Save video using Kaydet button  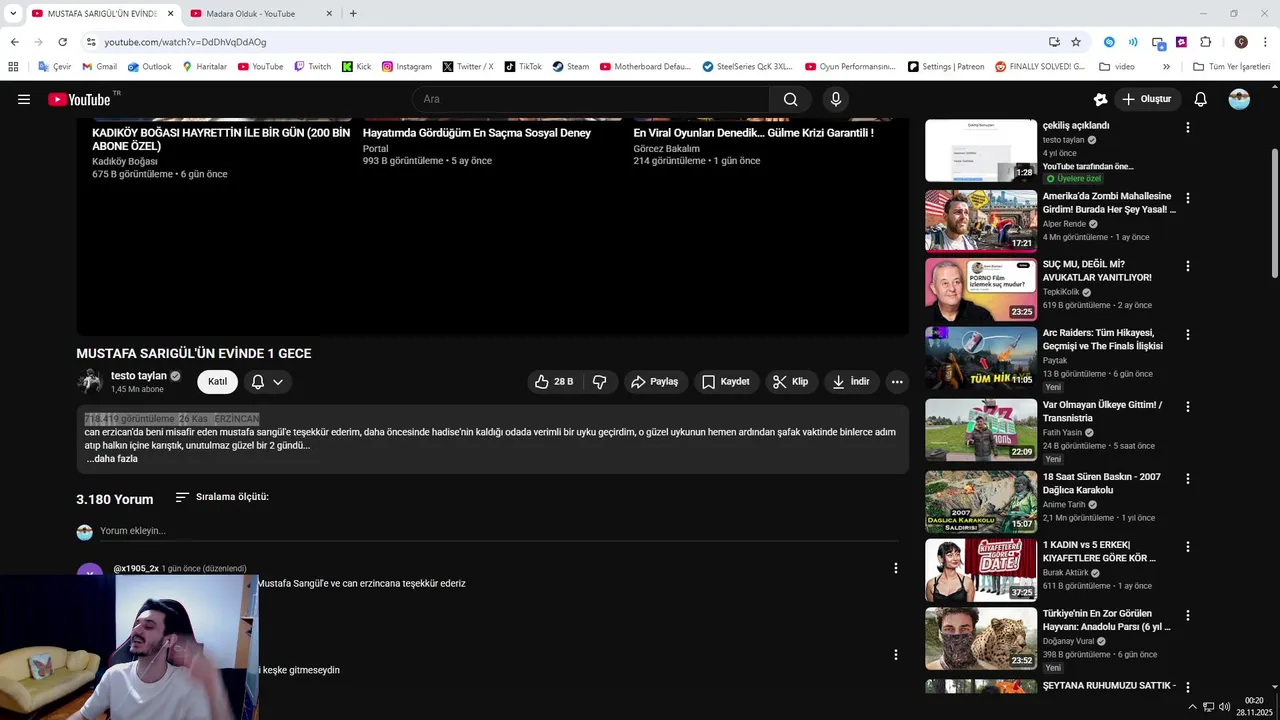(x=726, y=381)
